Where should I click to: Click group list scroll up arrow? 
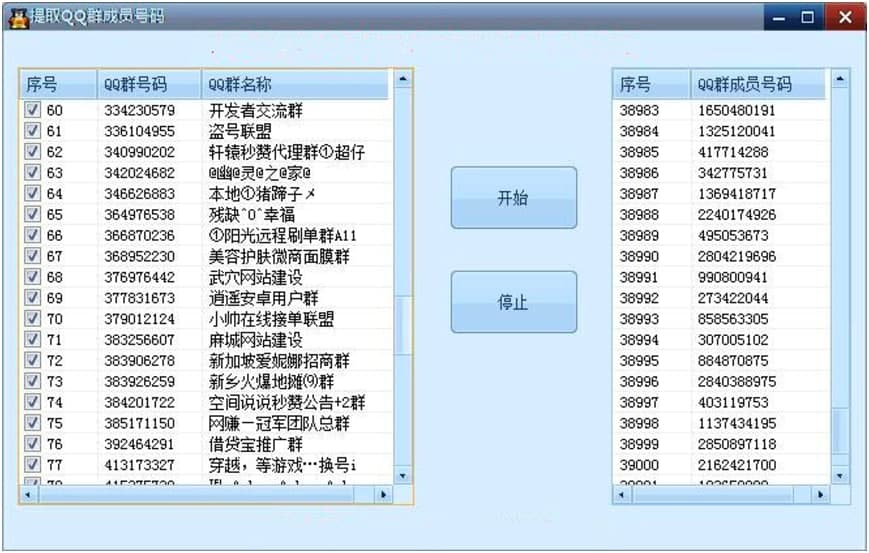tap(403, 79)
